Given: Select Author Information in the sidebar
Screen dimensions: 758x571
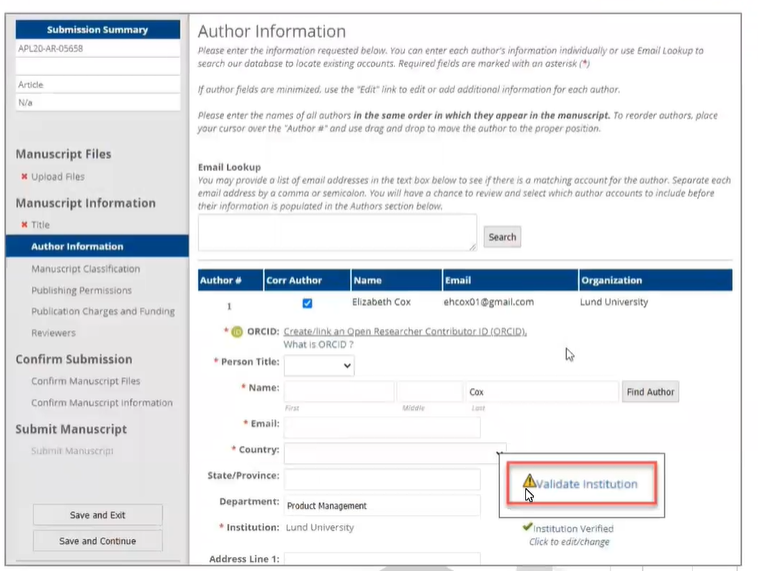Looking at the screenshot, I should tap(97, 246).
